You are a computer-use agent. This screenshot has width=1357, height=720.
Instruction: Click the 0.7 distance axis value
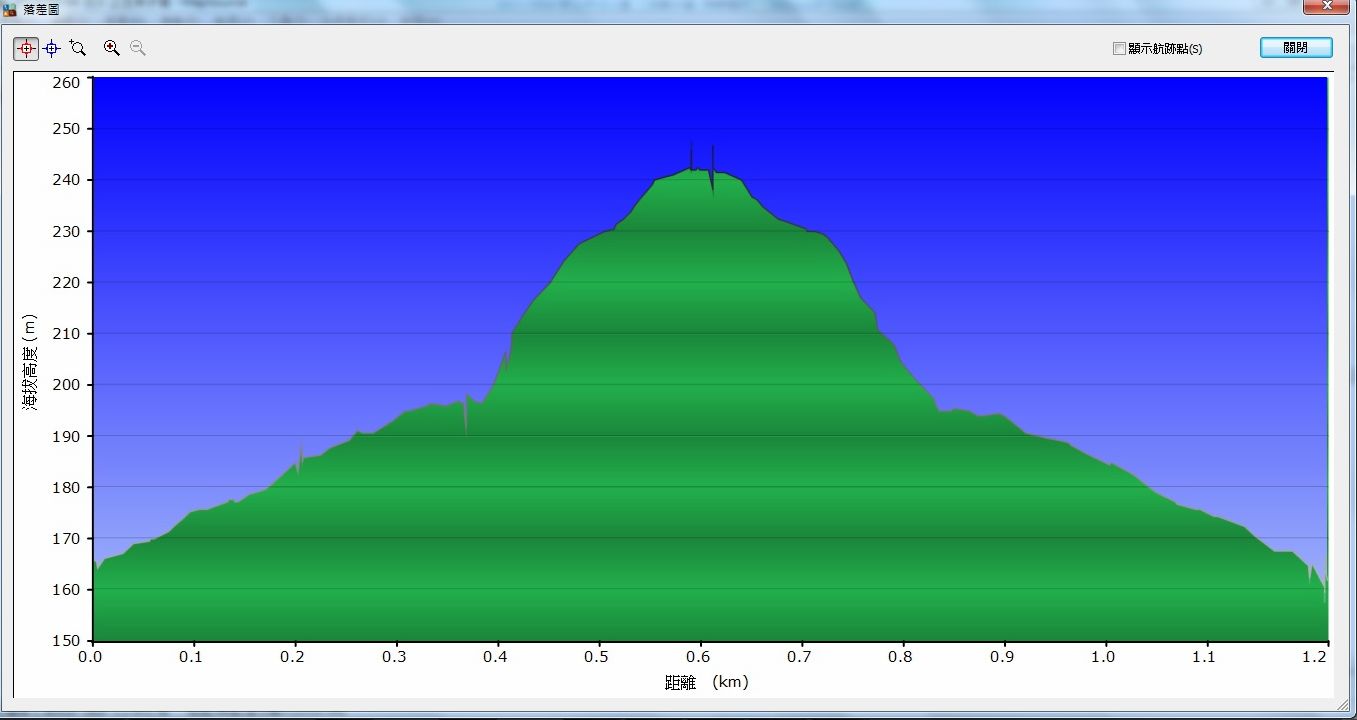tap(801, 657)
